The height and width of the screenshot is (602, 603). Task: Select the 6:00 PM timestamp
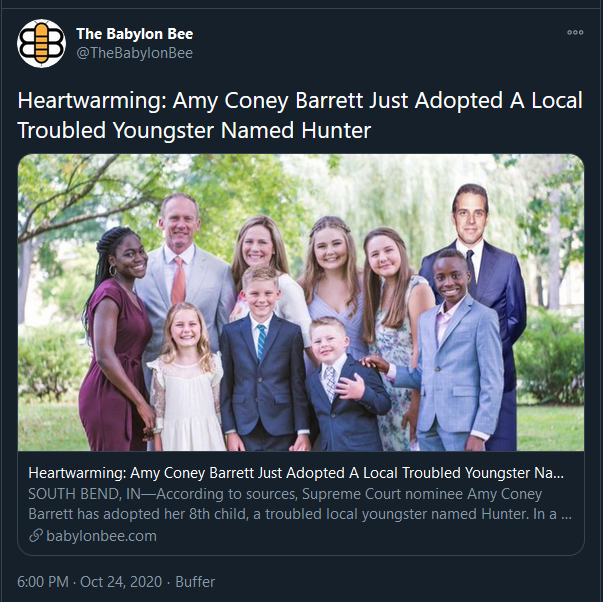click(x=43, y=582)
